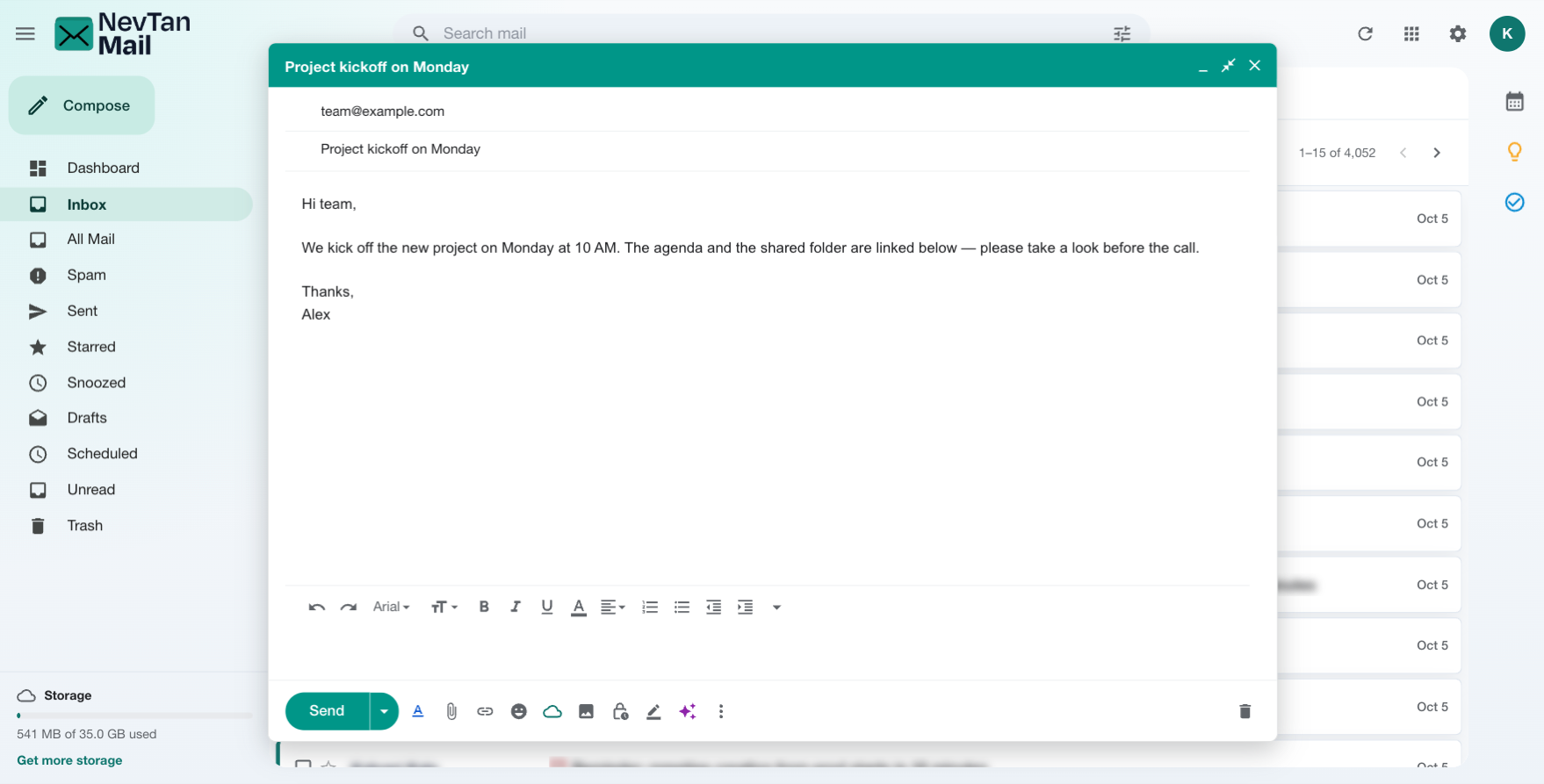This screenshot has width=1544, height=784.
Task: Insert a photo
Action: pos(586,711)
